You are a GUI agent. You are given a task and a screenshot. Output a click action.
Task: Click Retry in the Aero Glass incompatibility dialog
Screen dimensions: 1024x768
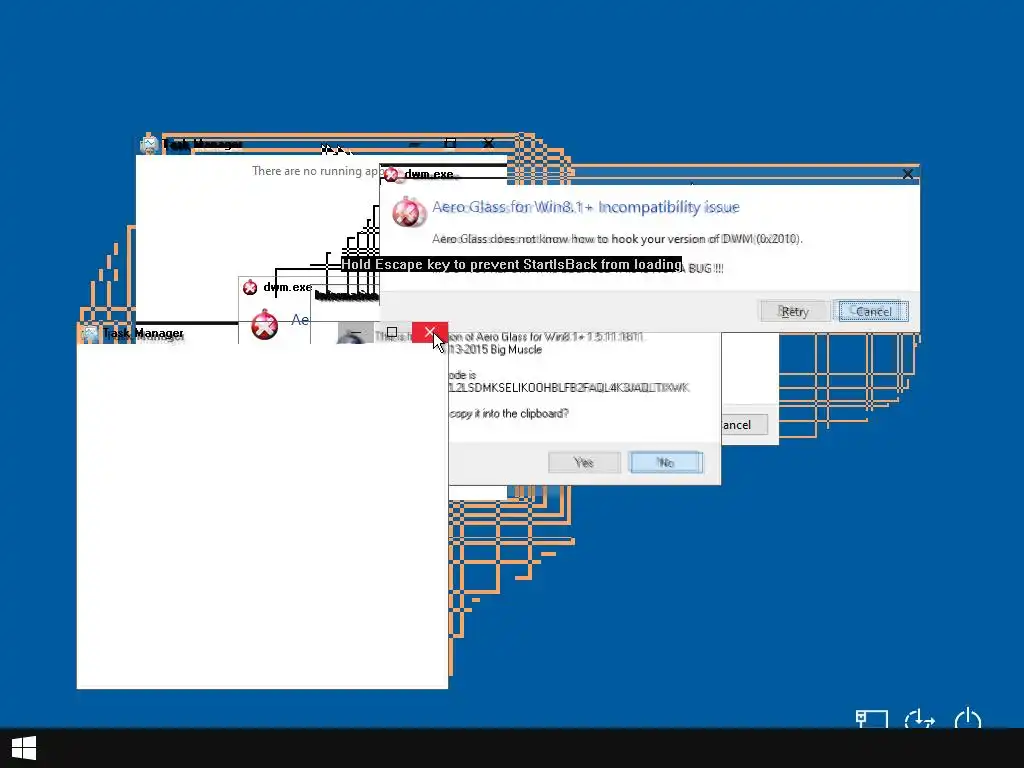[x=795, y=312]
